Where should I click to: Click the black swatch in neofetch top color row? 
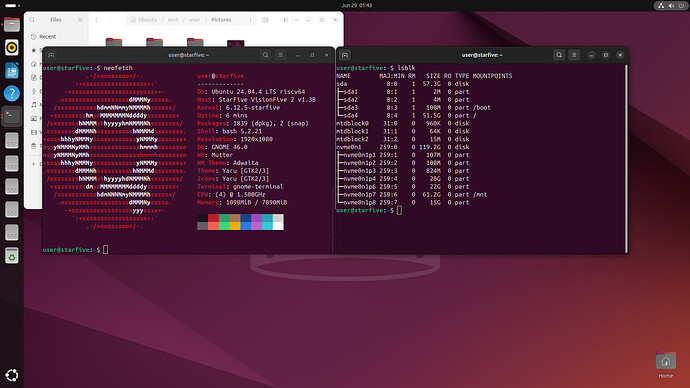[202, 218]
